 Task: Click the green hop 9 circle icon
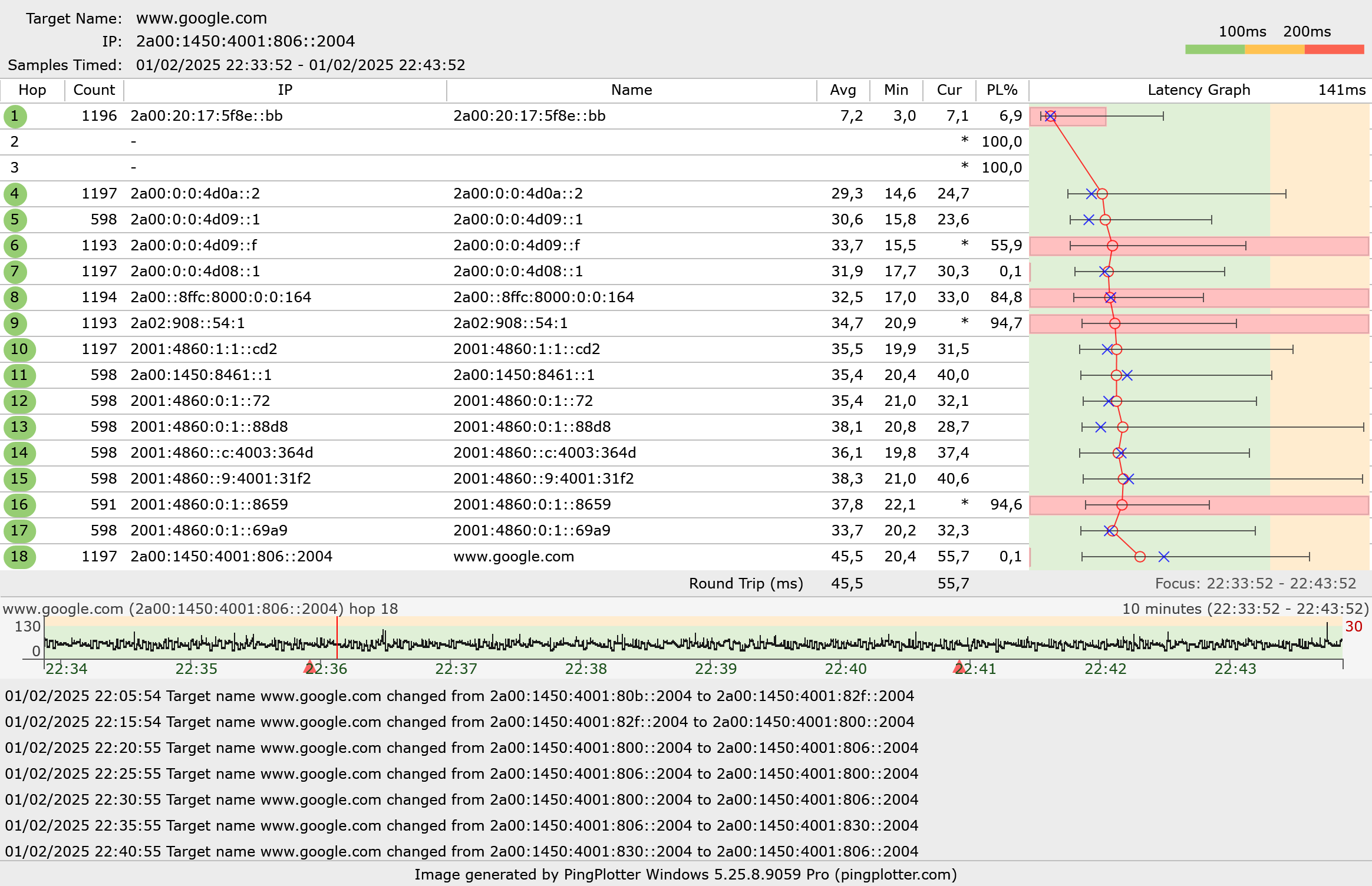click(15, 323)
